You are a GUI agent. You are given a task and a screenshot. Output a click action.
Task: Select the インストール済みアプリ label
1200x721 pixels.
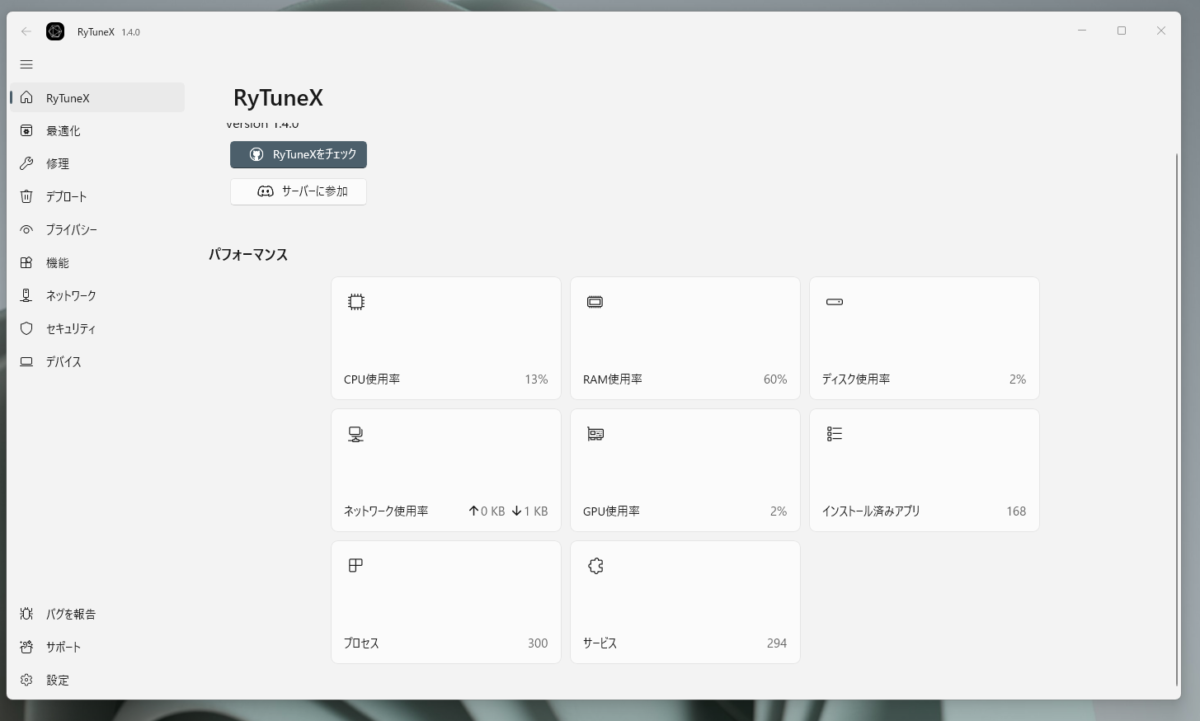[x=871, y=511]
